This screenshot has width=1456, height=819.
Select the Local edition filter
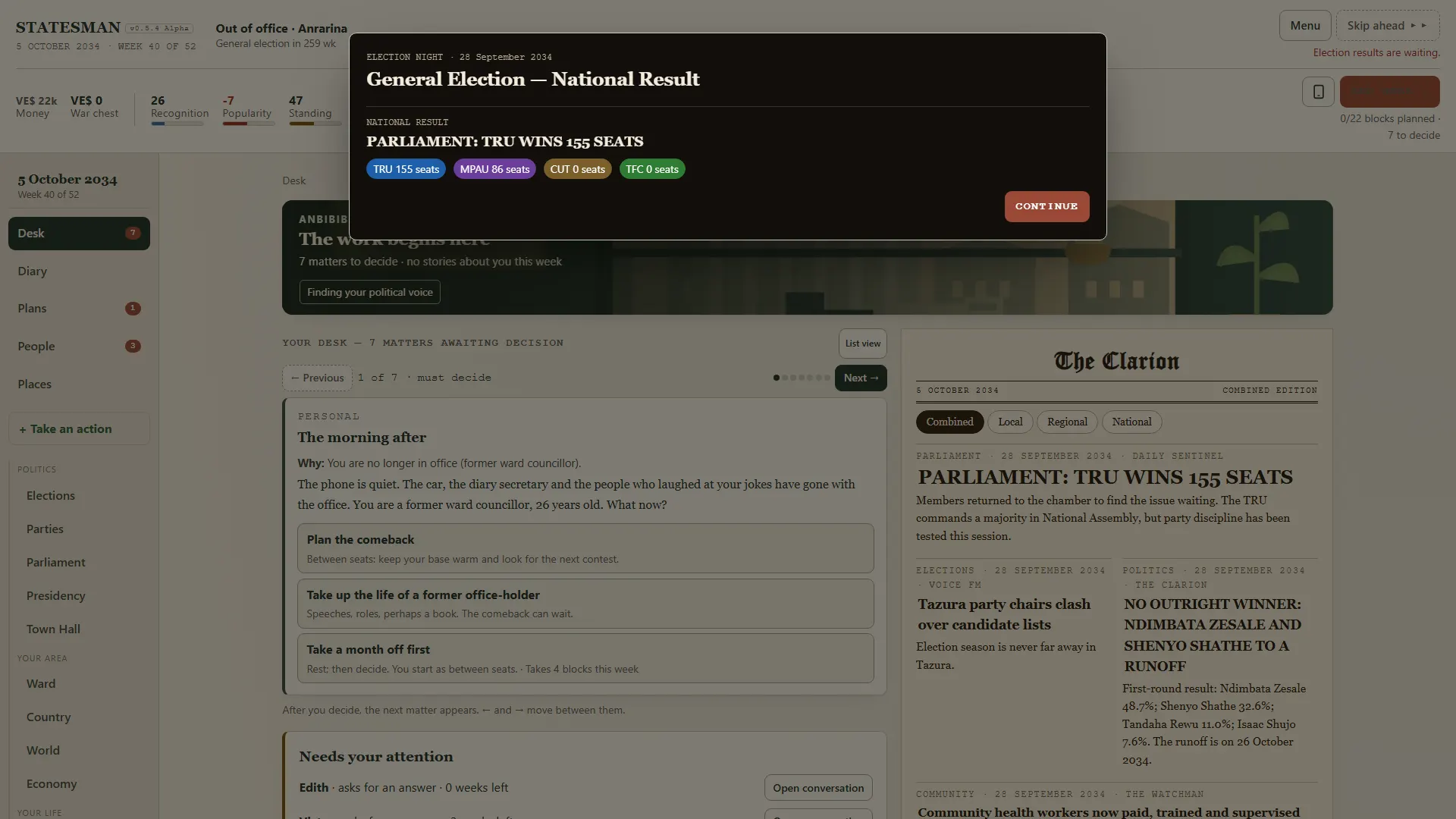1010,422
